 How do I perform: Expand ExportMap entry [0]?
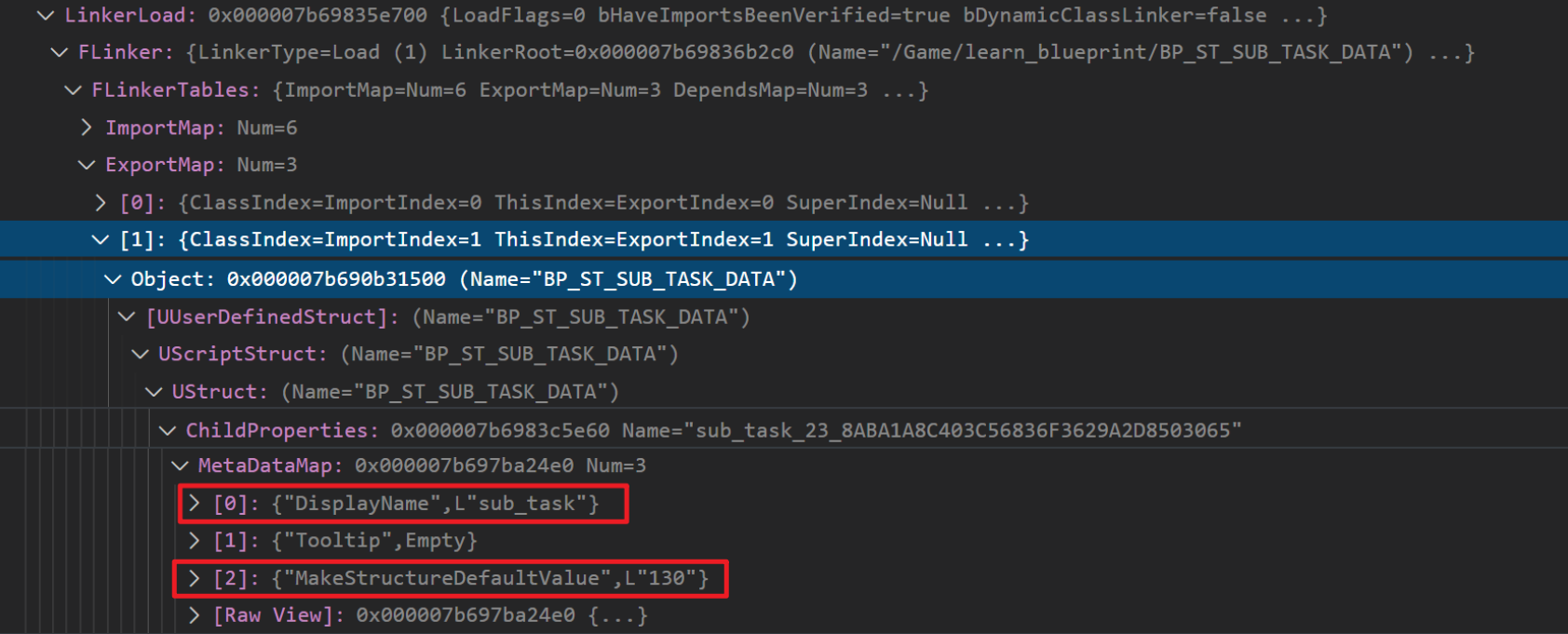pyautogui.click(x=101, y=203)
